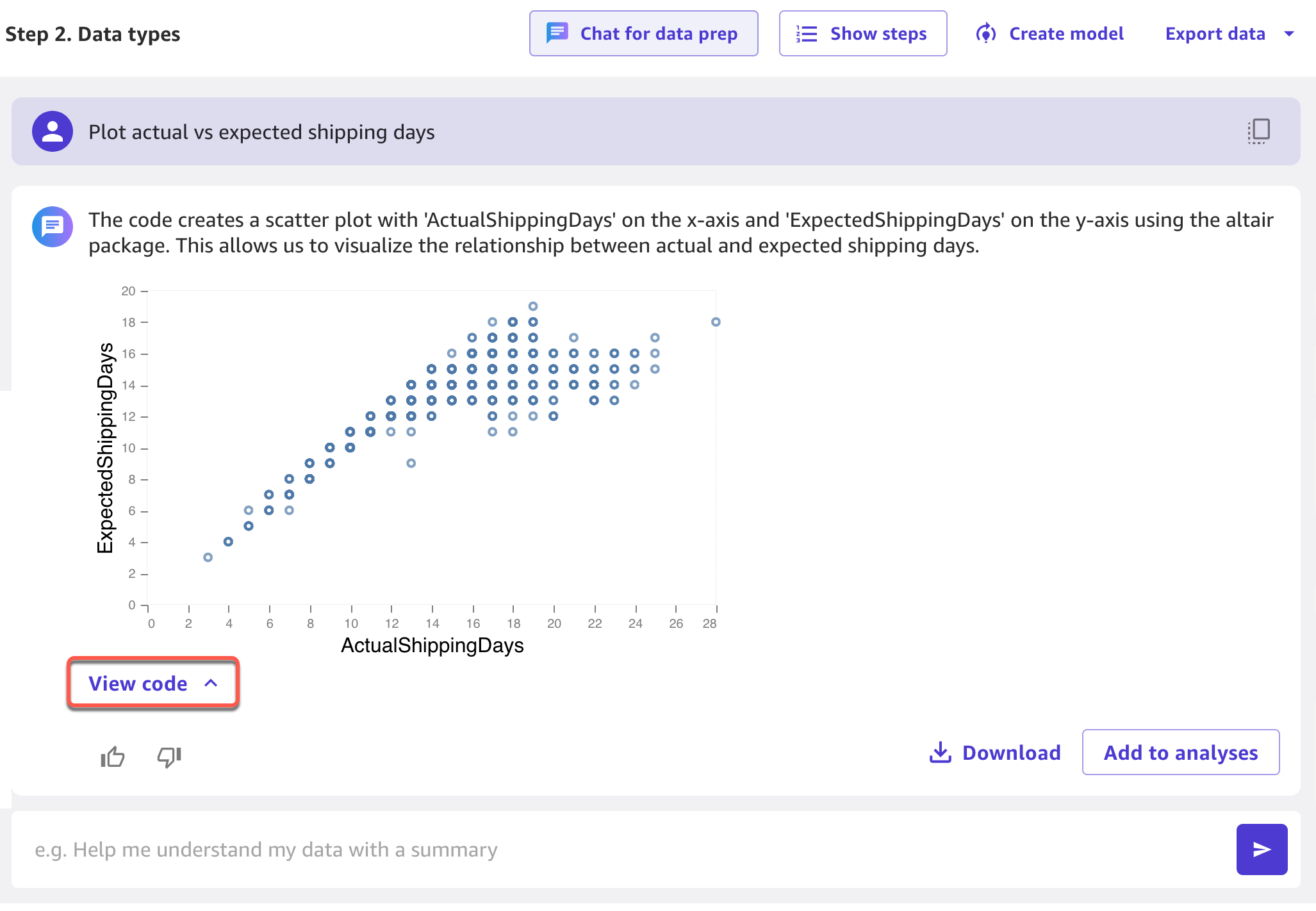Screen dimensions: 1316x911
Task: Click the user avatar icon
Action: point(53,131)
